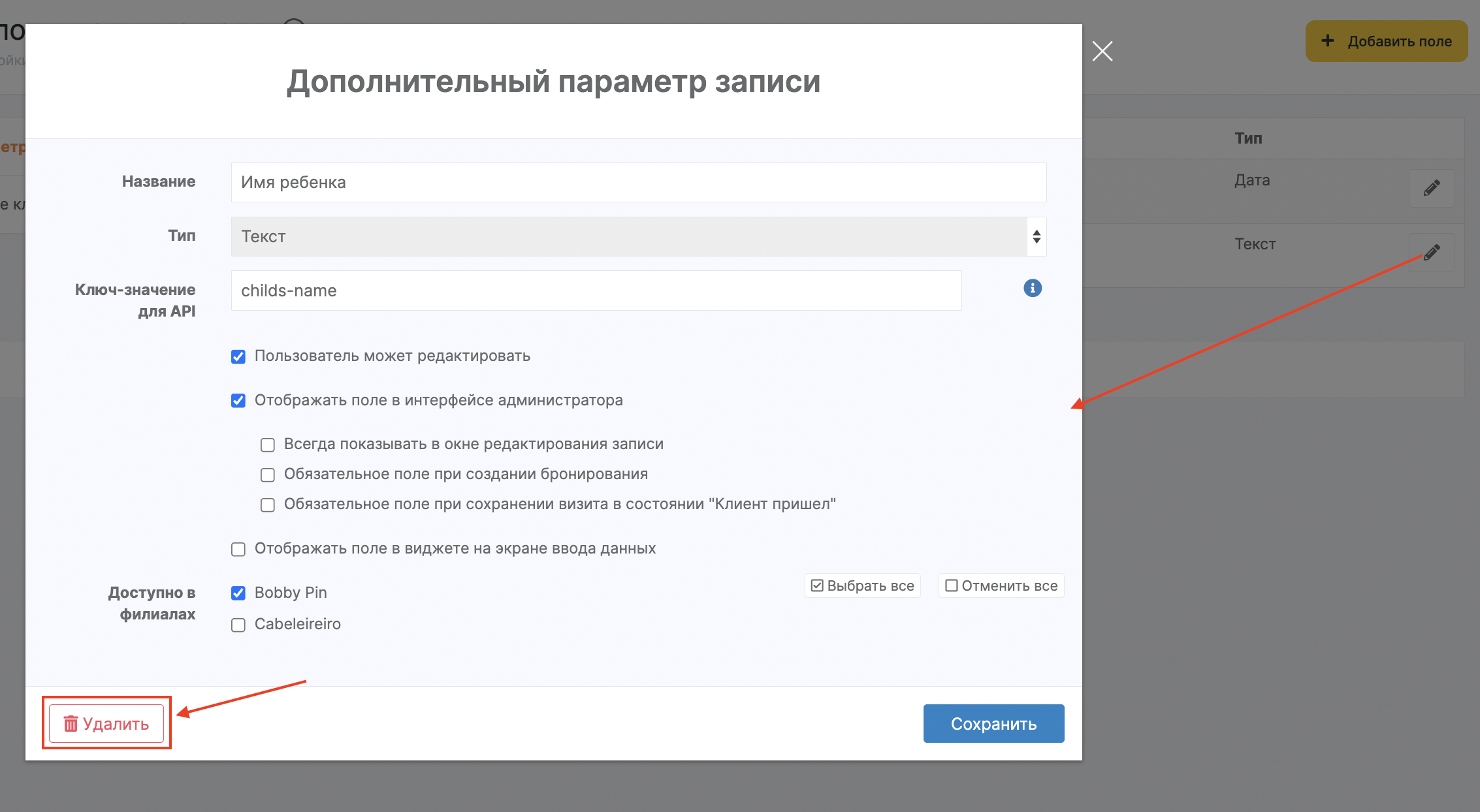This screenshot has width=1480, height=812.
Task: Check the Cabeleireiro branch checkbox
Action: coord(238,625)
